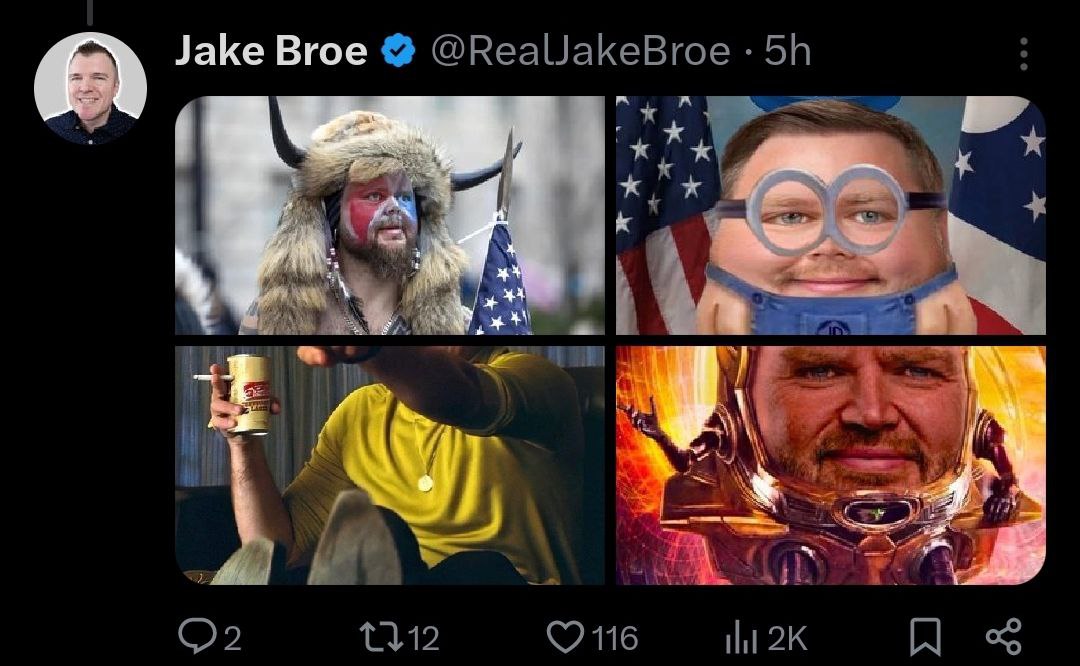Viewport: 1080px width, 666px height.
Task: Open Jake Broe's profile avatar
Action: point(90,89)
